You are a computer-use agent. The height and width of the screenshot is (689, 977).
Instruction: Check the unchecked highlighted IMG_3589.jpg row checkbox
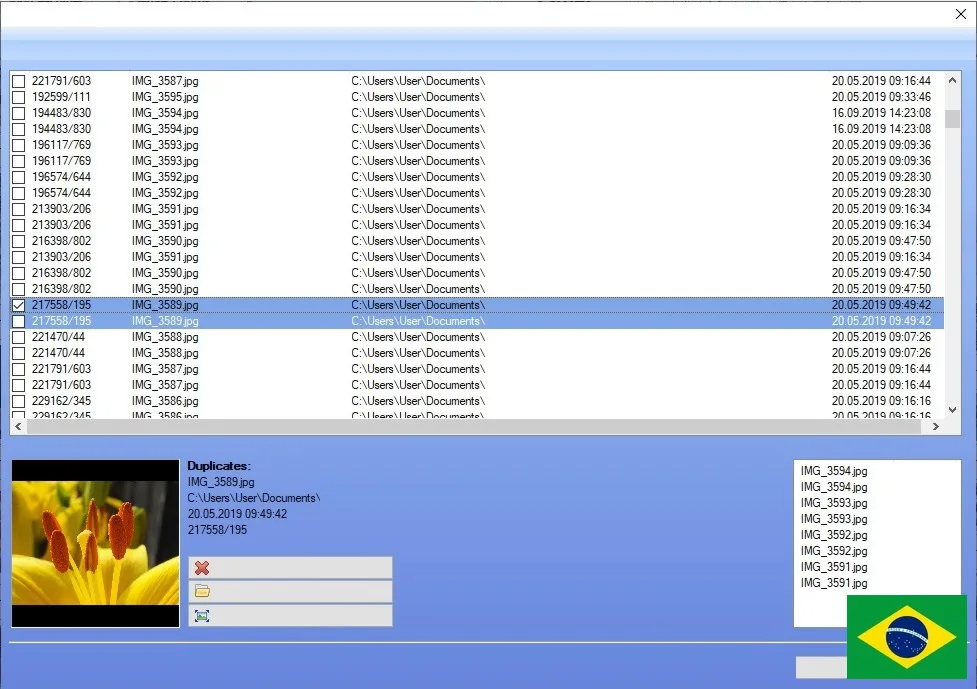coord(19,321)
